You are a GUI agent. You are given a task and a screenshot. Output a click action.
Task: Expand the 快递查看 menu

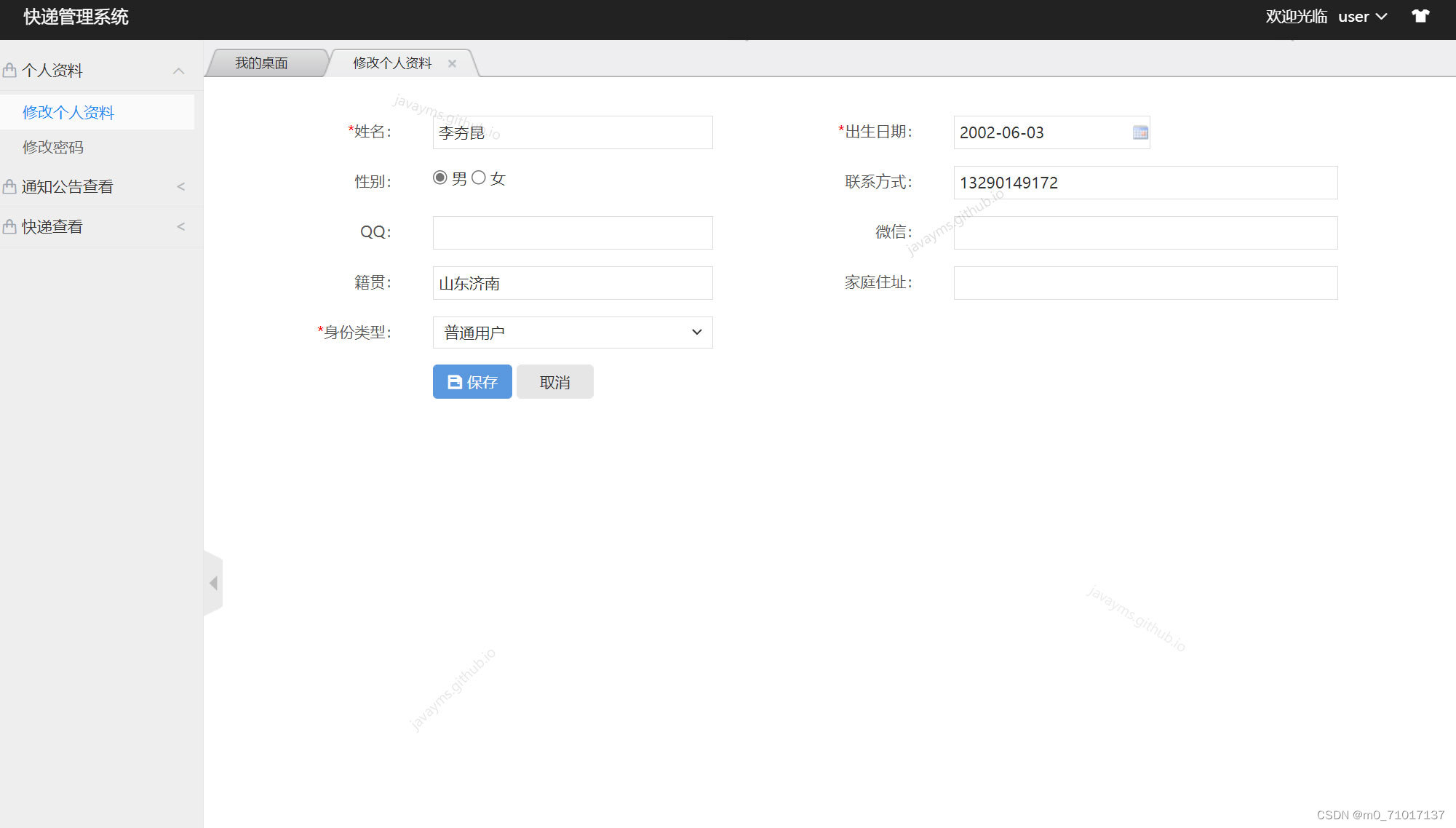click(x=180, y=226)
